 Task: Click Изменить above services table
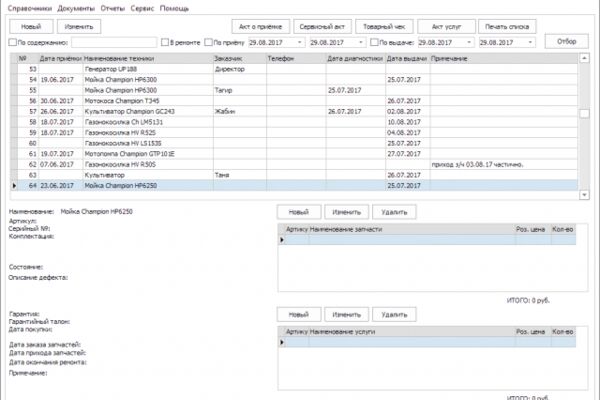[347, 315]
